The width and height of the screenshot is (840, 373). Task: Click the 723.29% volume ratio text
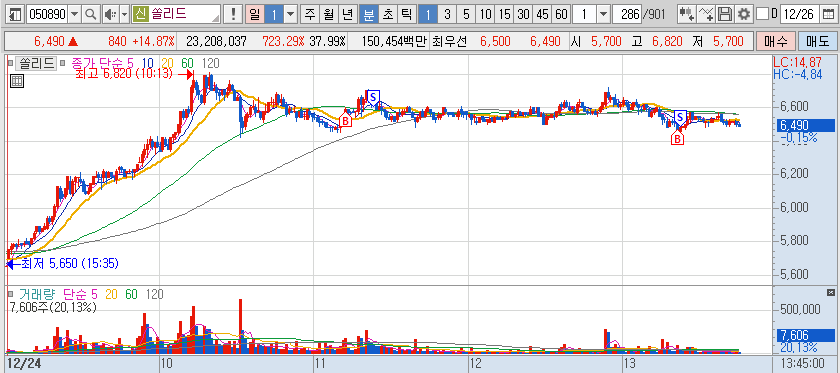tap(284, 41)
